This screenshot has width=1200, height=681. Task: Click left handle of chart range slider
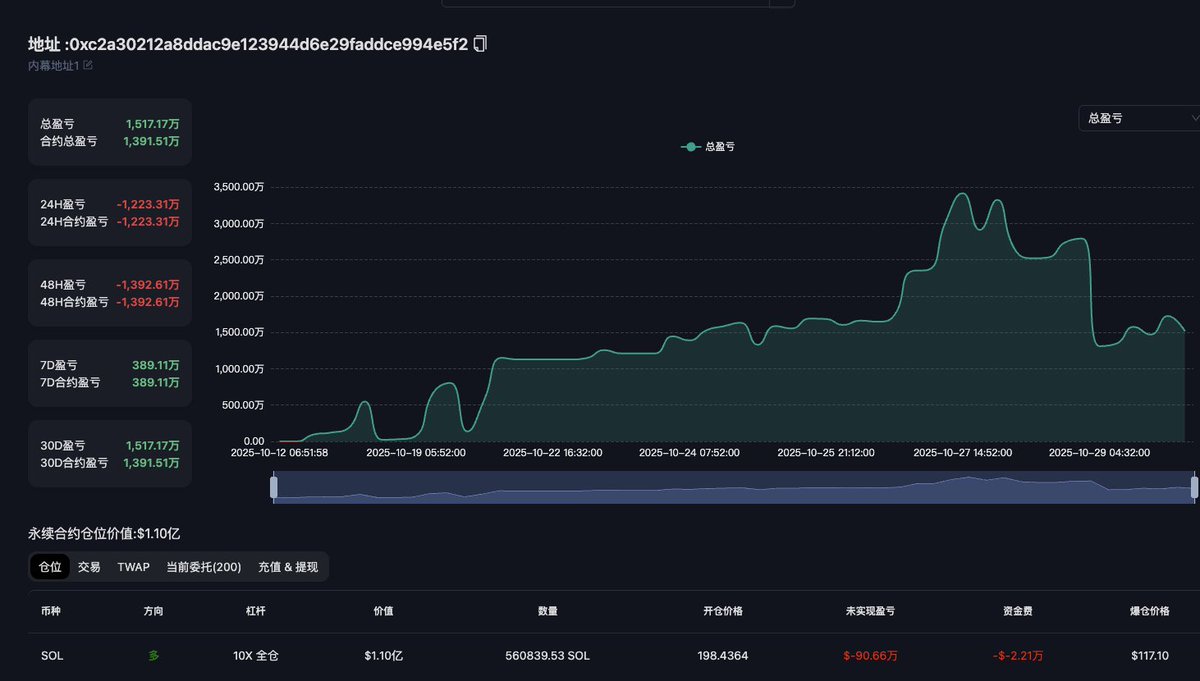(274, 487)
